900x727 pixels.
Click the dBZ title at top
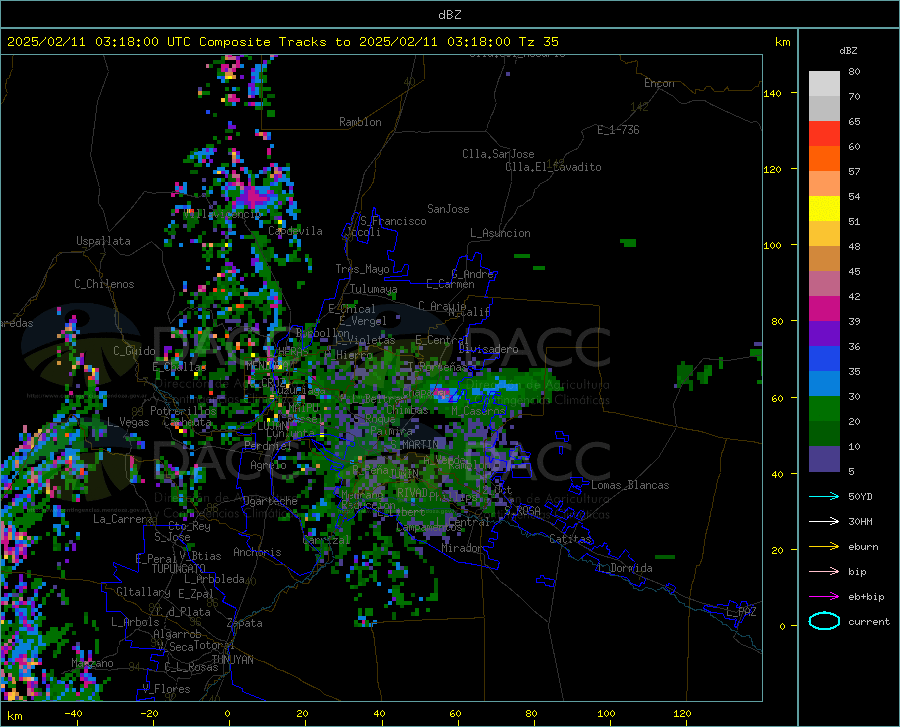(449, 15)
